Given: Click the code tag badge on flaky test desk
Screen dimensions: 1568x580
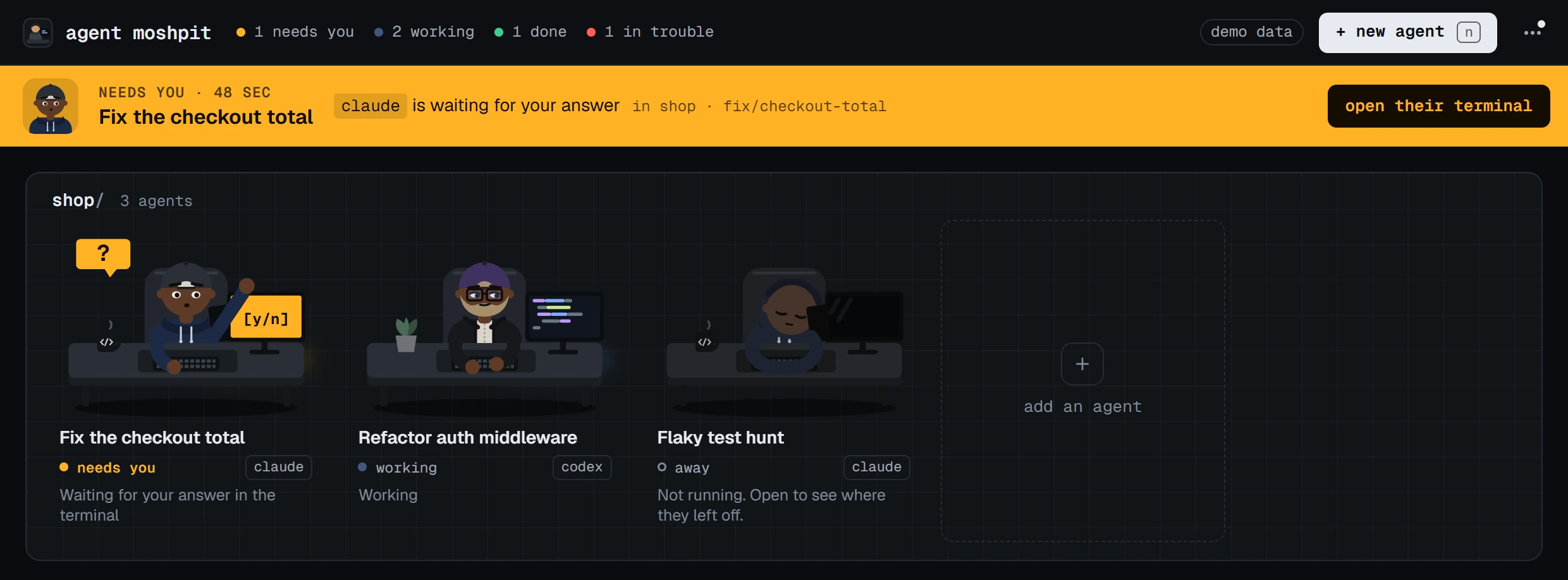Looking at the screenshot, I should click(705, 342).
